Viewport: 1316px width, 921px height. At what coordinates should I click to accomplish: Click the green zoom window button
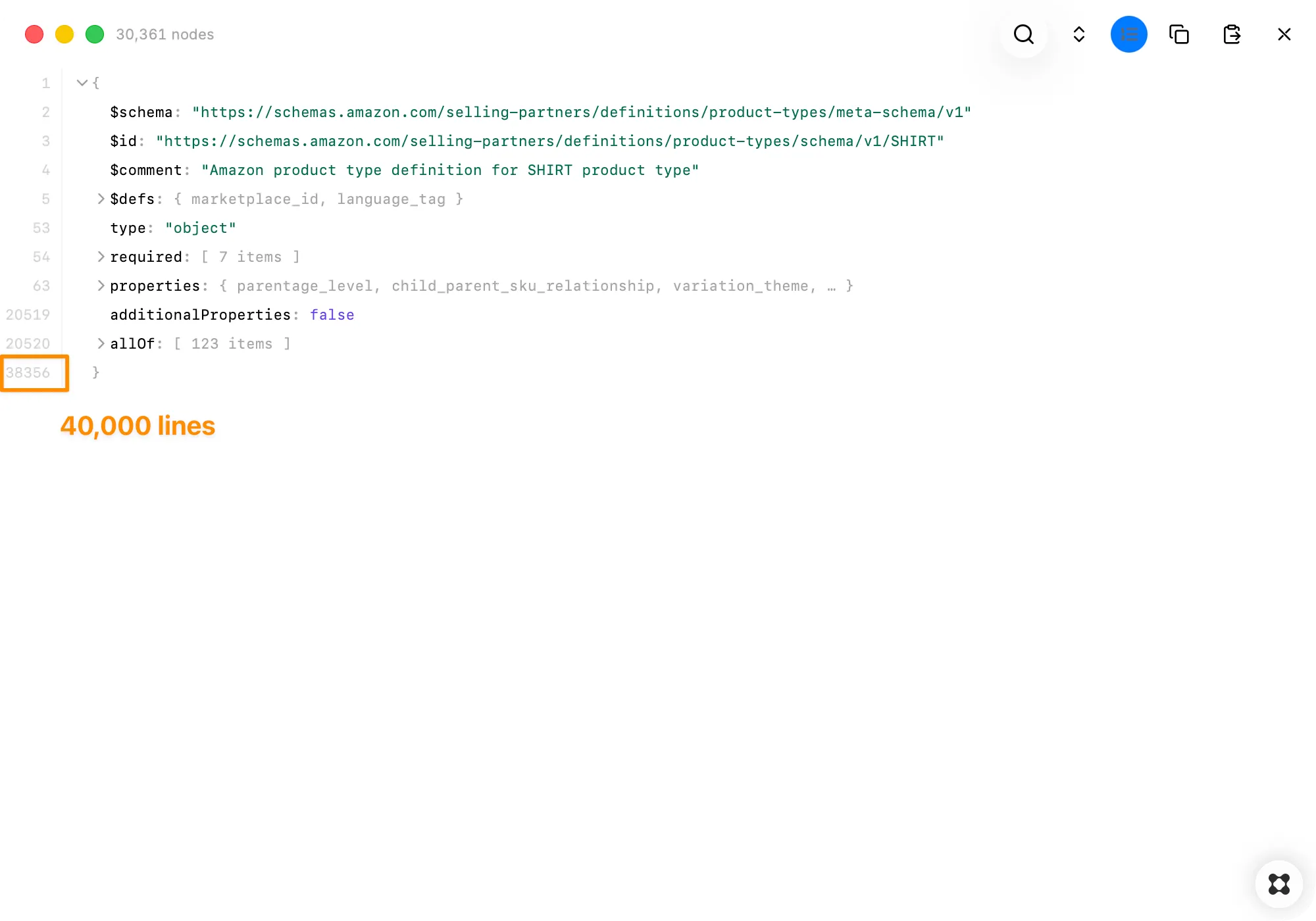95,34
